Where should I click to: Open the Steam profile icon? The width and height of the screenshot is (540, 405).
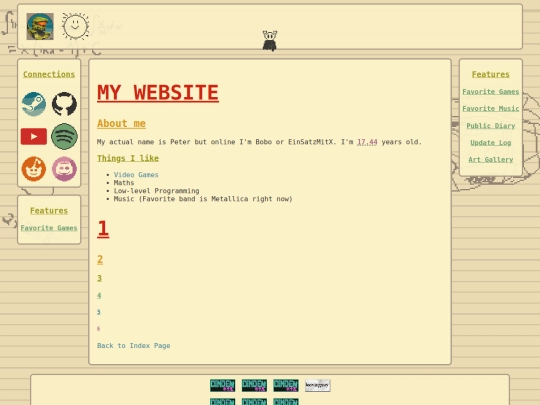(x=34, y=104)
